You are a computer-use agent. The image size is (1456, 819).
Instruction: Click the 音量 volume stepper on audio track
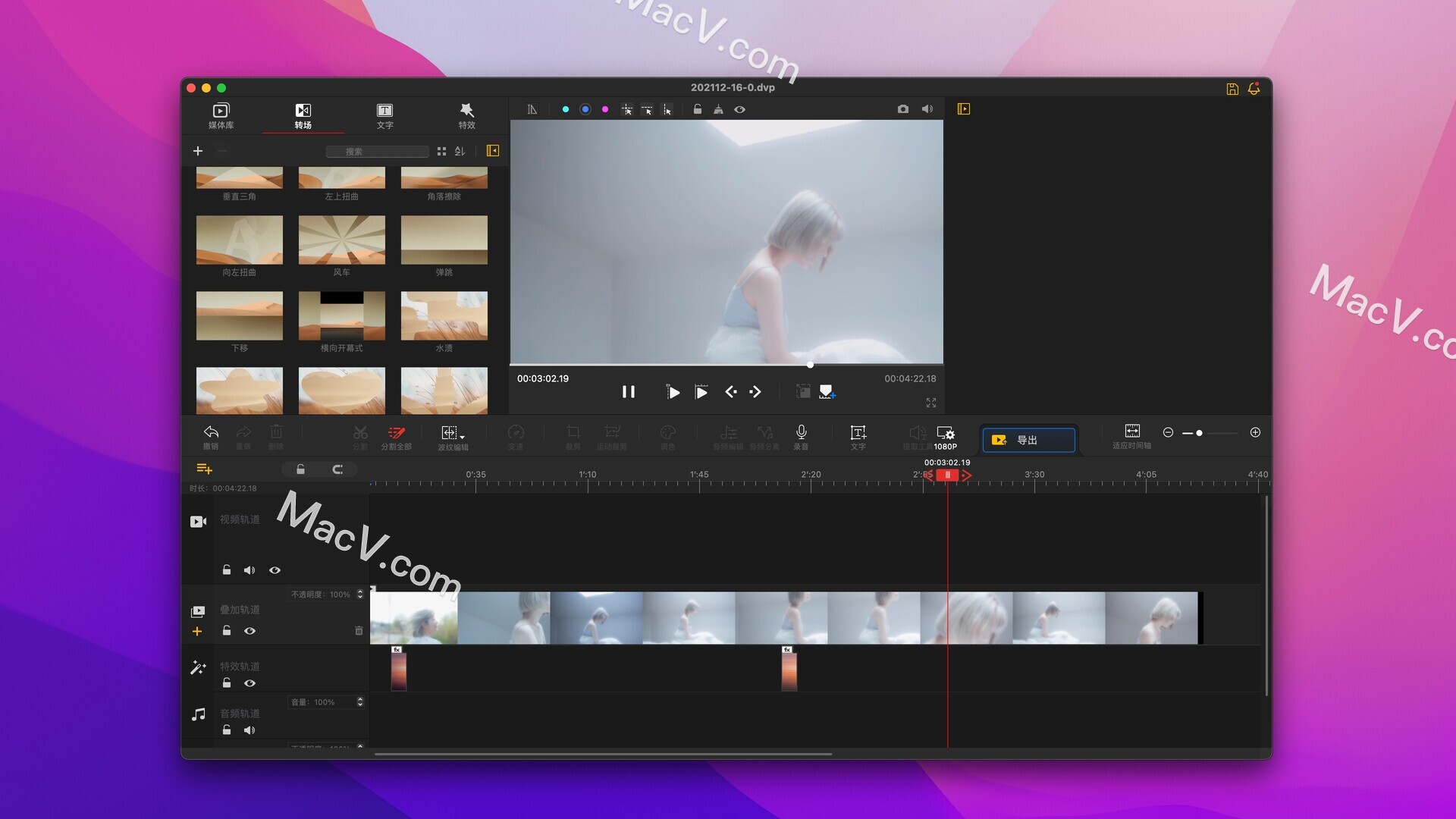coord(360,702)
